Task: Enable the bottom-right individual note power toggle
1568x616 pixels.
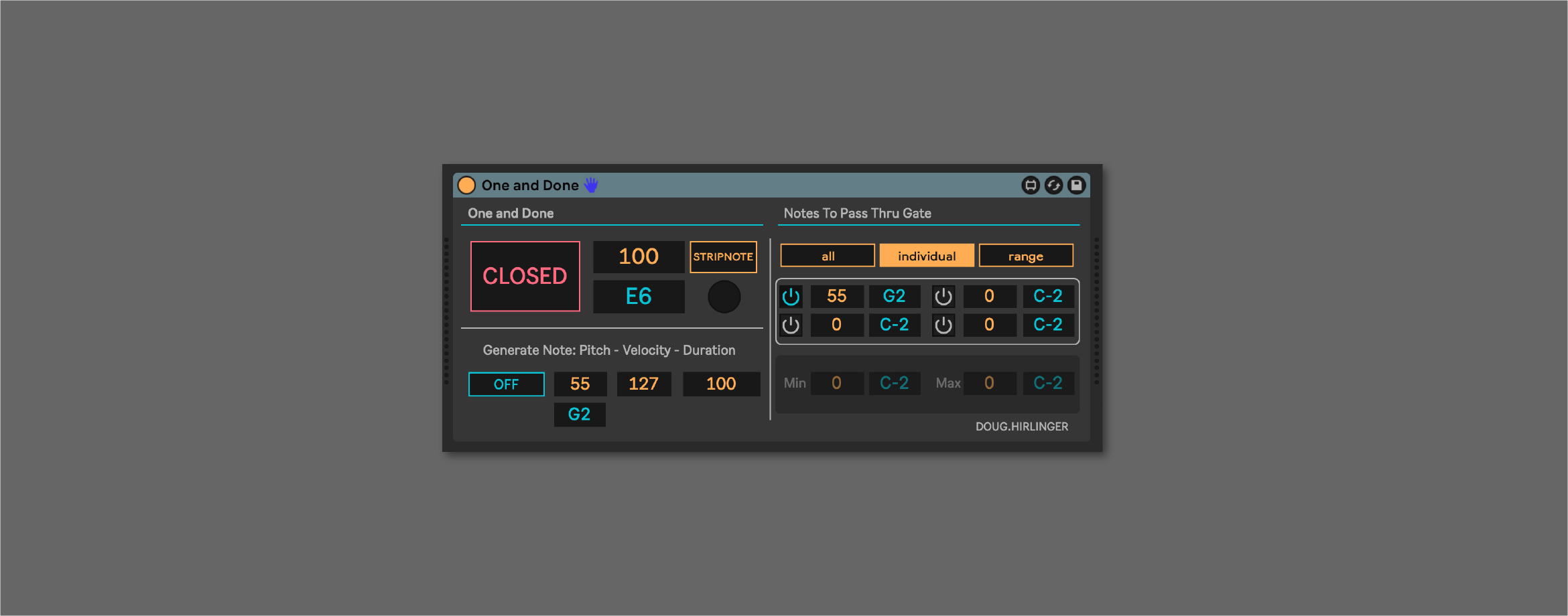Action: 943,325
